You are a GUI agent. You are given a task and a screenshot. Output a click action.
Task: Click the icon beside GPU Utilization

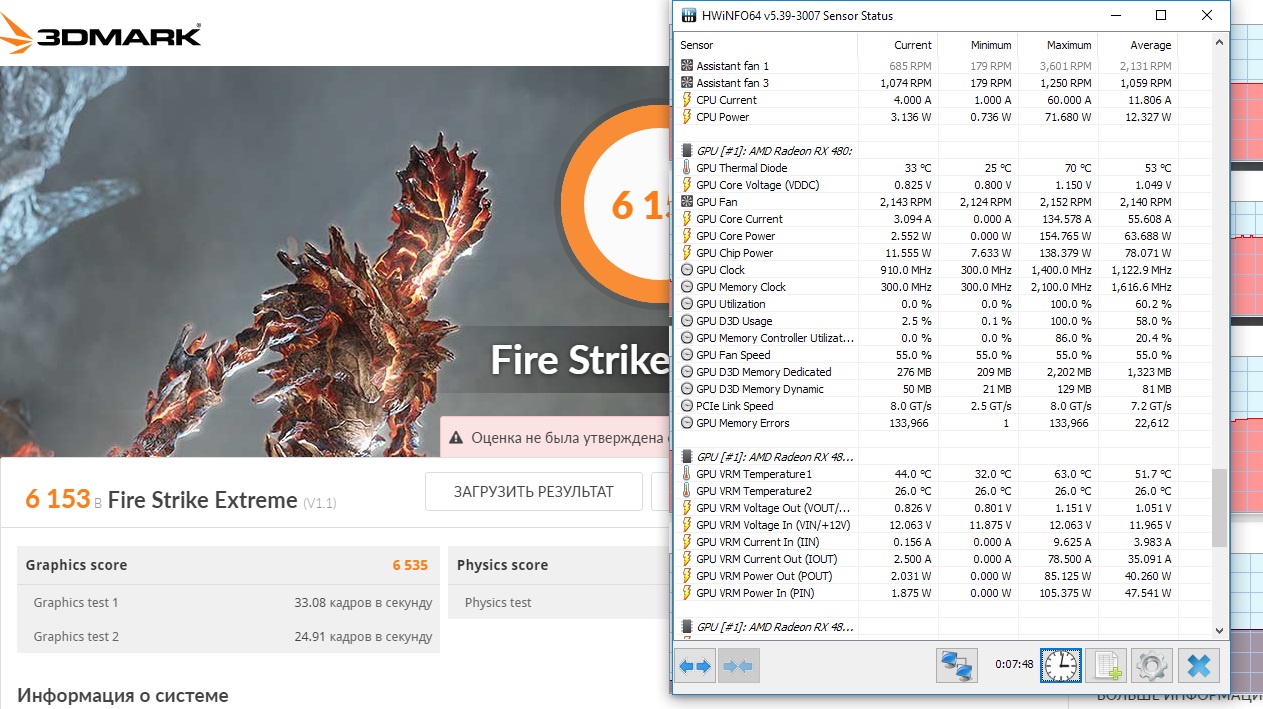(x=687, y=304)
